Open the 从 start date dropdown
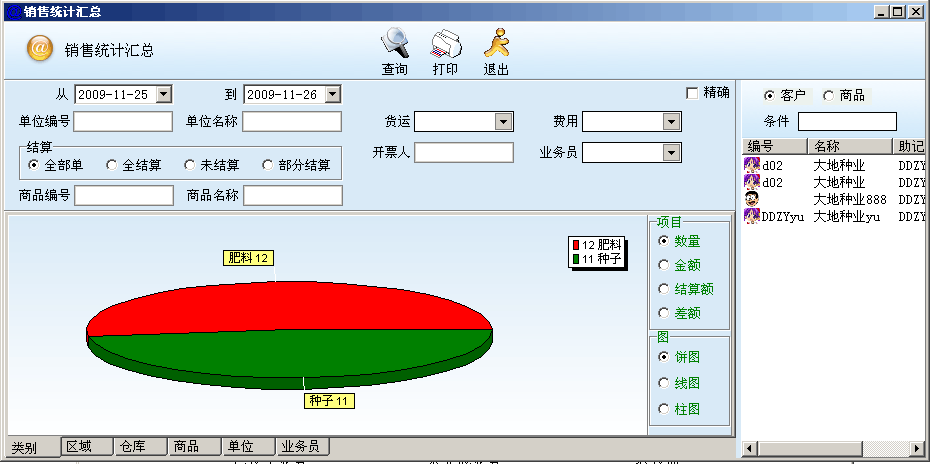This screenshot has width=930, height=464. click(164, 94)
